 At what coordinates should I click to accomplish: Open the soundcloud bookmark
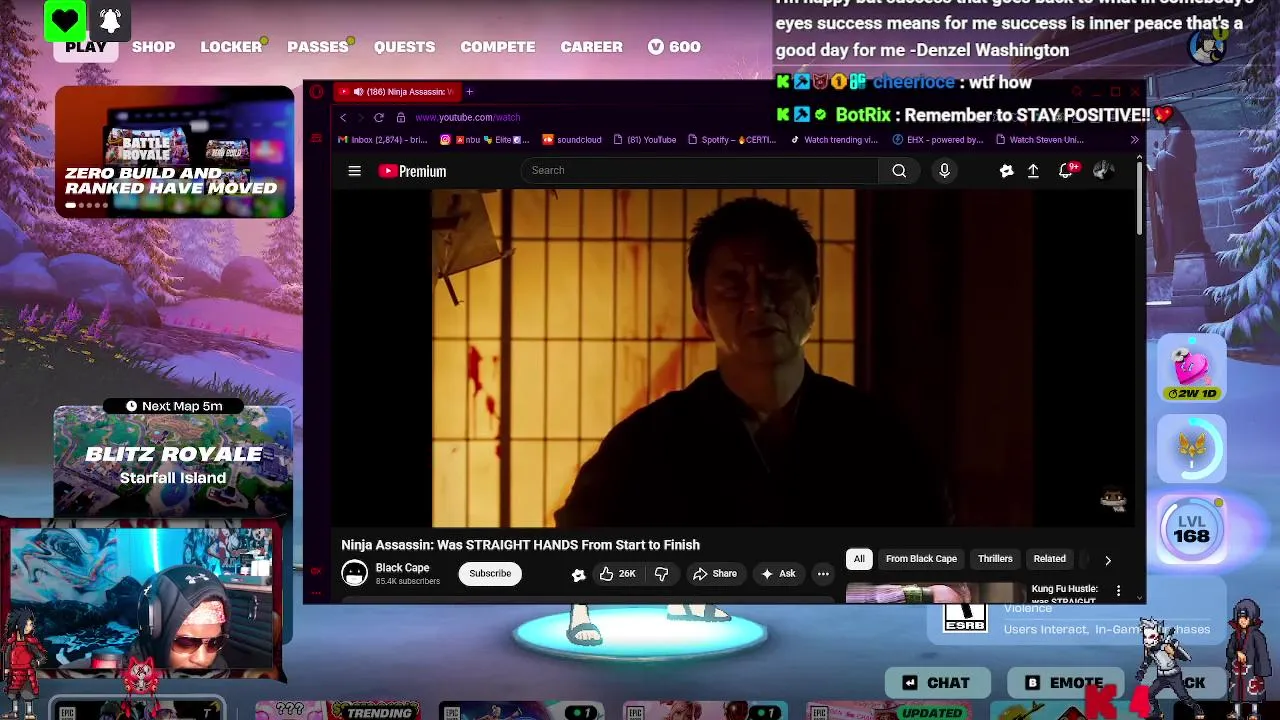(x=573, y=140)
